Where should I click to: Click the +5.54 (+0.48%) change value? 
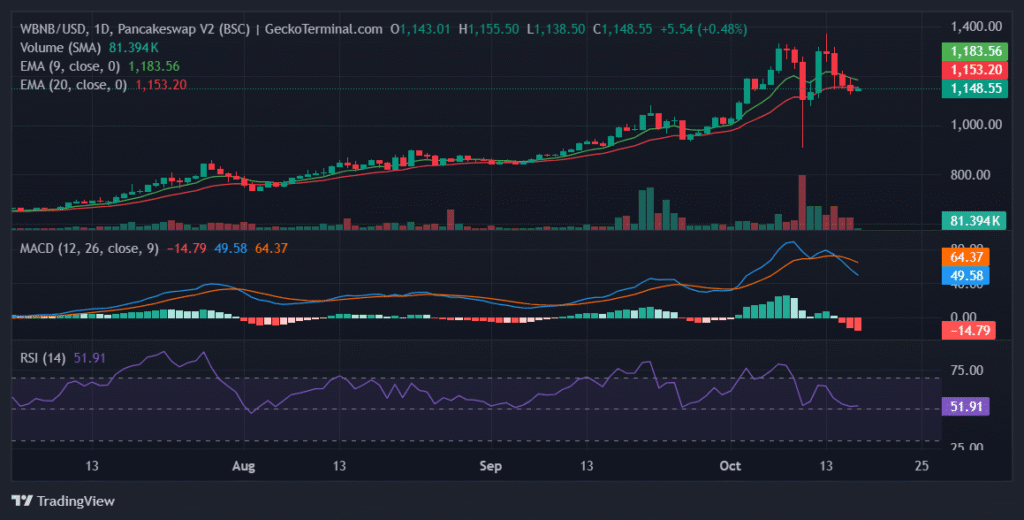(x=703, y=29)
